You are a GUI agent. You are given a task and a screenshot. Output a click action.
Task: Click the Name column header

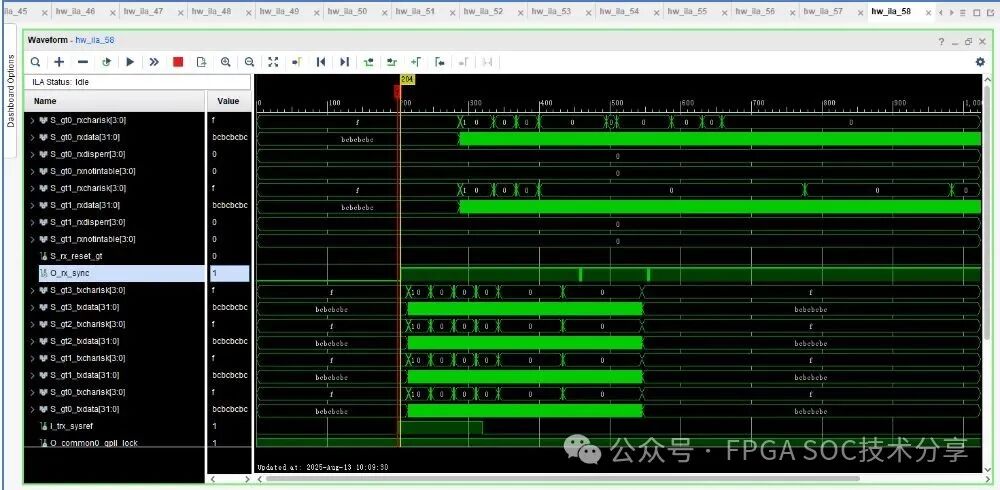pyautogui.click(x=115, y=101)
